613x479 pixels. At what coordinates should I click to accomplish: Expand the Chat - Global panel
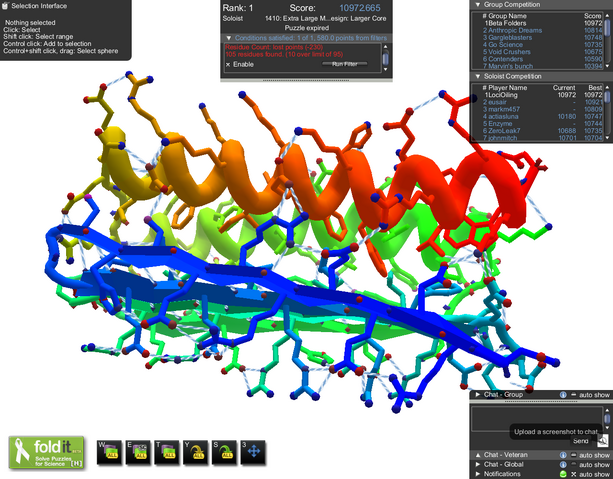[x=478, y=465]
